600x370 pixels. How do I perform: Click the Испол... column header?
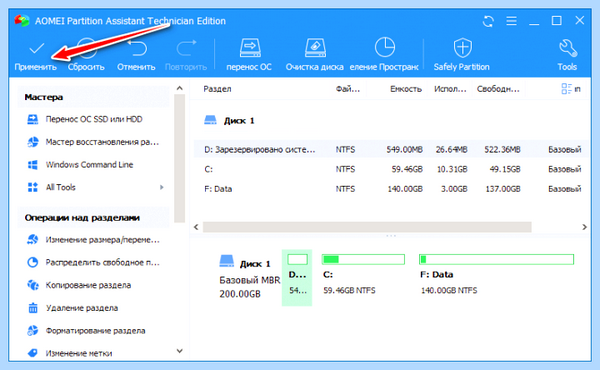pyautogui.click(x=450, y=89)
